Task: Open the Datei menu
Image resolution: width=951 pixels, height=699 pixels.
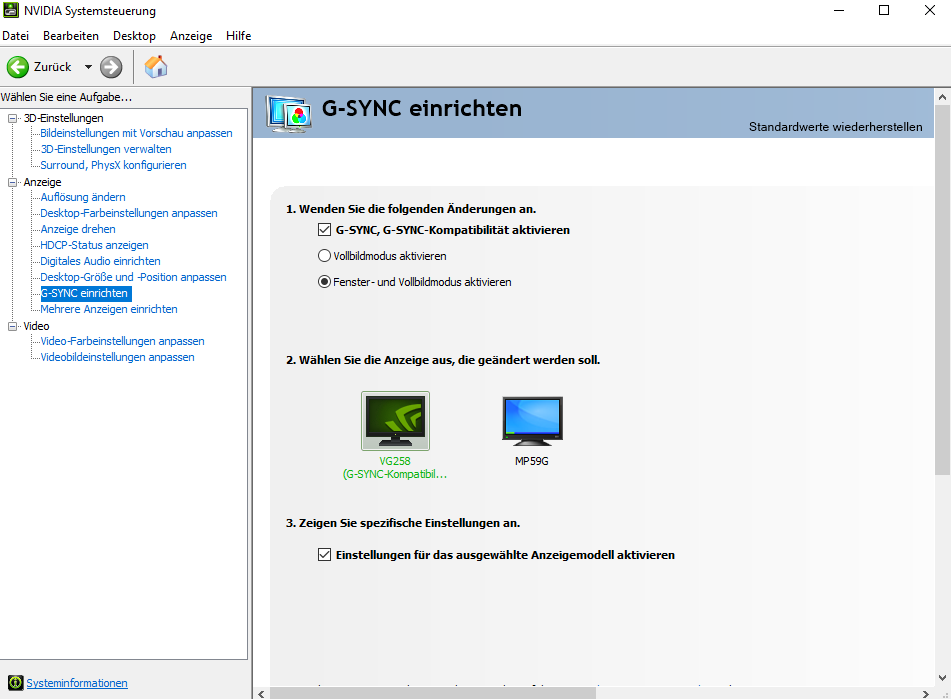Action: pos(15,35)
